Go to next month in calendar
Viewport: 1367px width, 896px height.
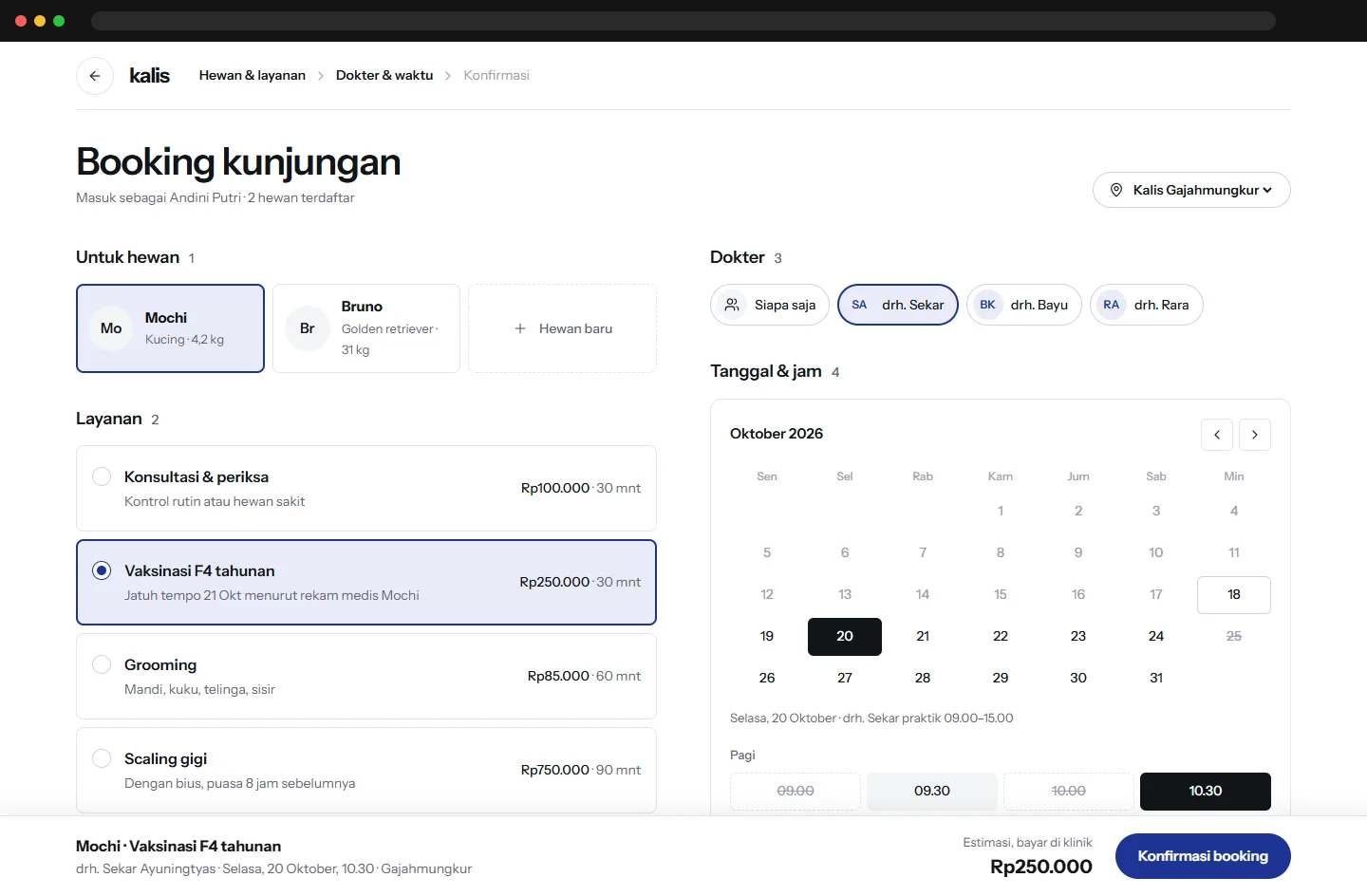coord(1255,435)
